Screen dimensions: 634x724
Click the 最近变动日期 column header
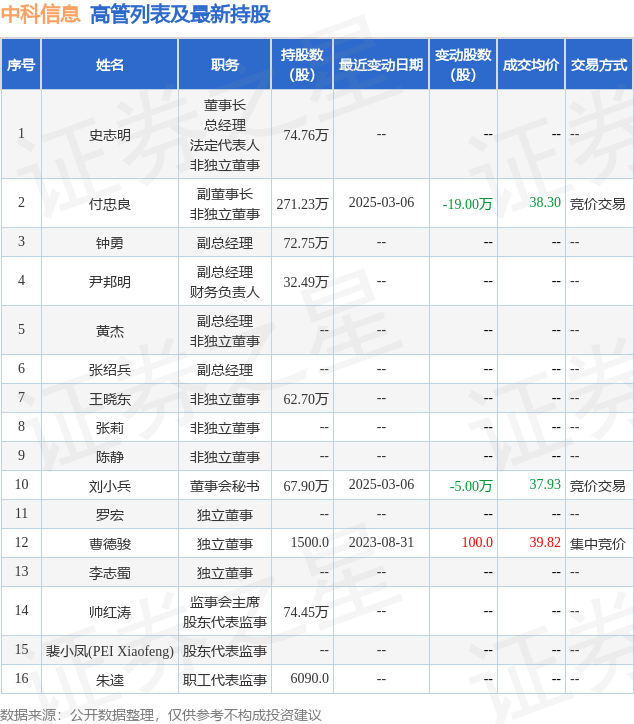pyautogui.click(x=381, y=65)
